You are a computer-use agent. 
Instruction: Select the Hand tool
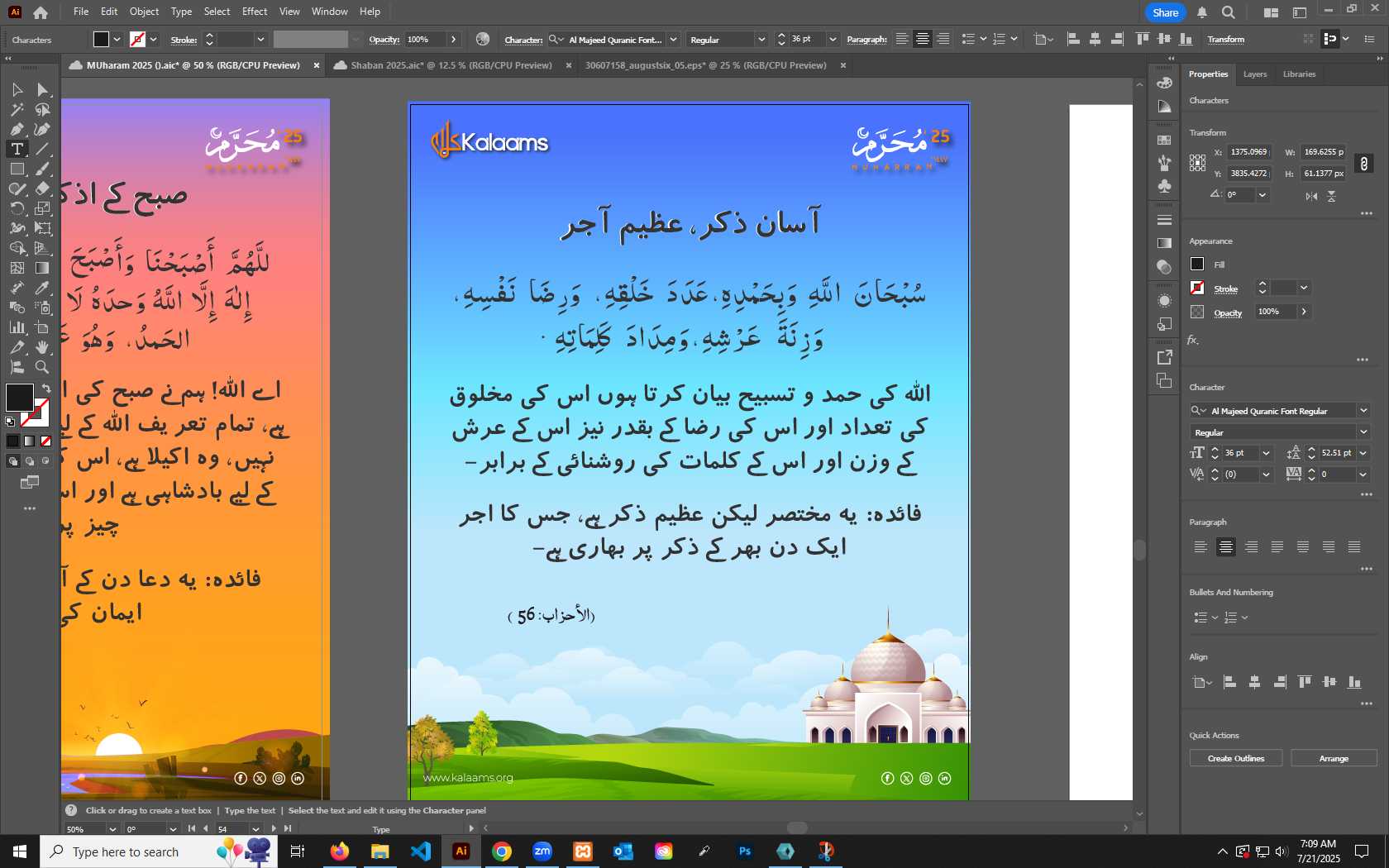point(42,347)
